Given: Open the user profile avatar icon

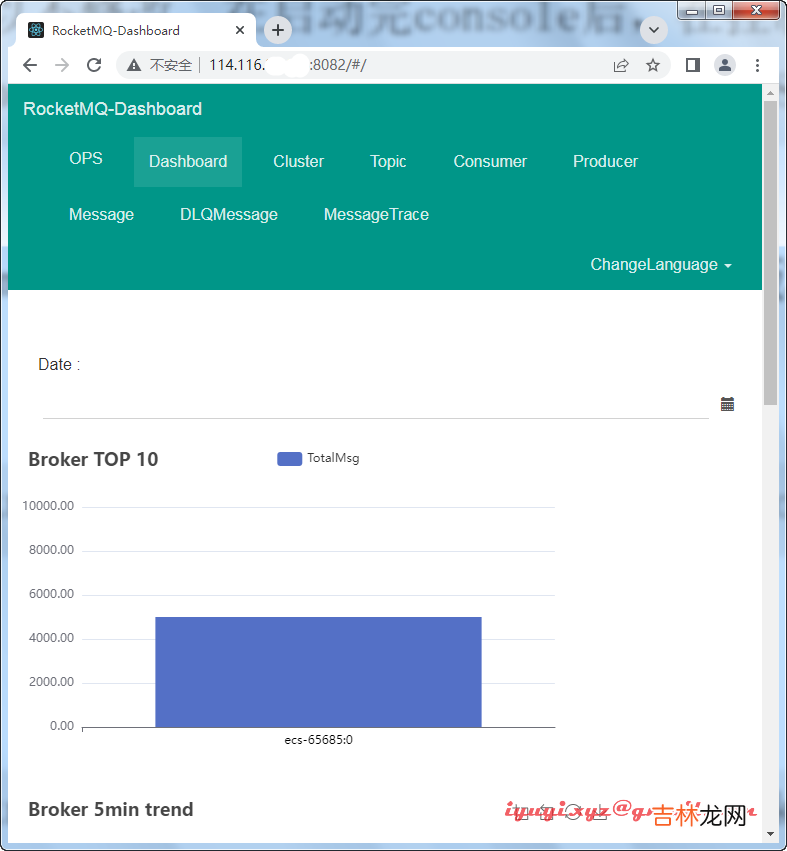Looking at the screenshot, I should tap(725, 65).
